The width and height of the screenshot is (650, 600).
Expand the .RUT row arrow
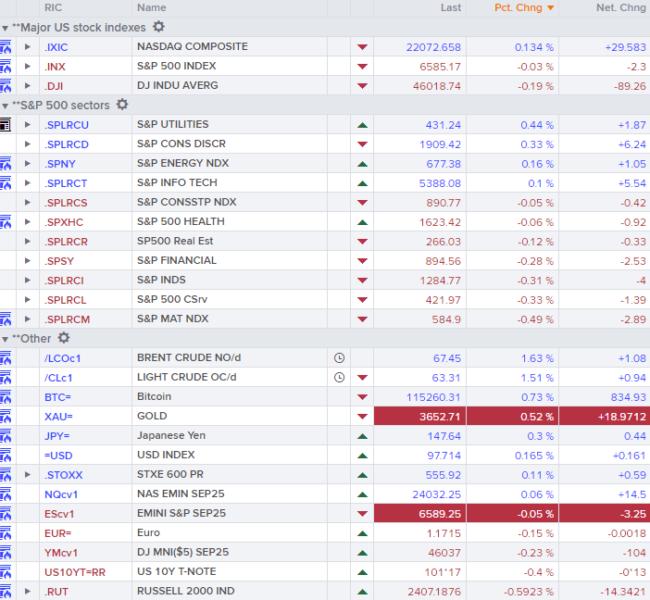(x=27, y=591)
